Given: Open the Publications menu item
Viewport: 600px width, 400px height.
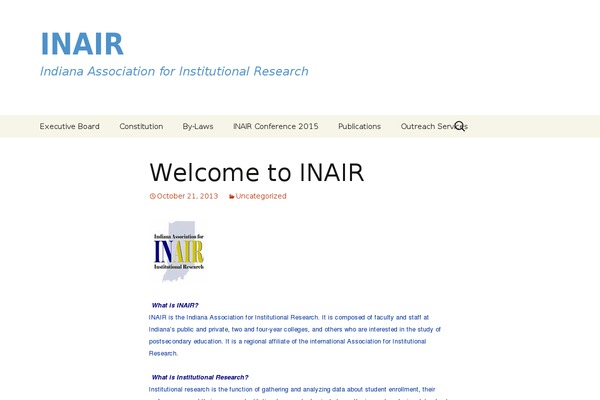Looking at the screenshot, I should [x=359, y=126].
